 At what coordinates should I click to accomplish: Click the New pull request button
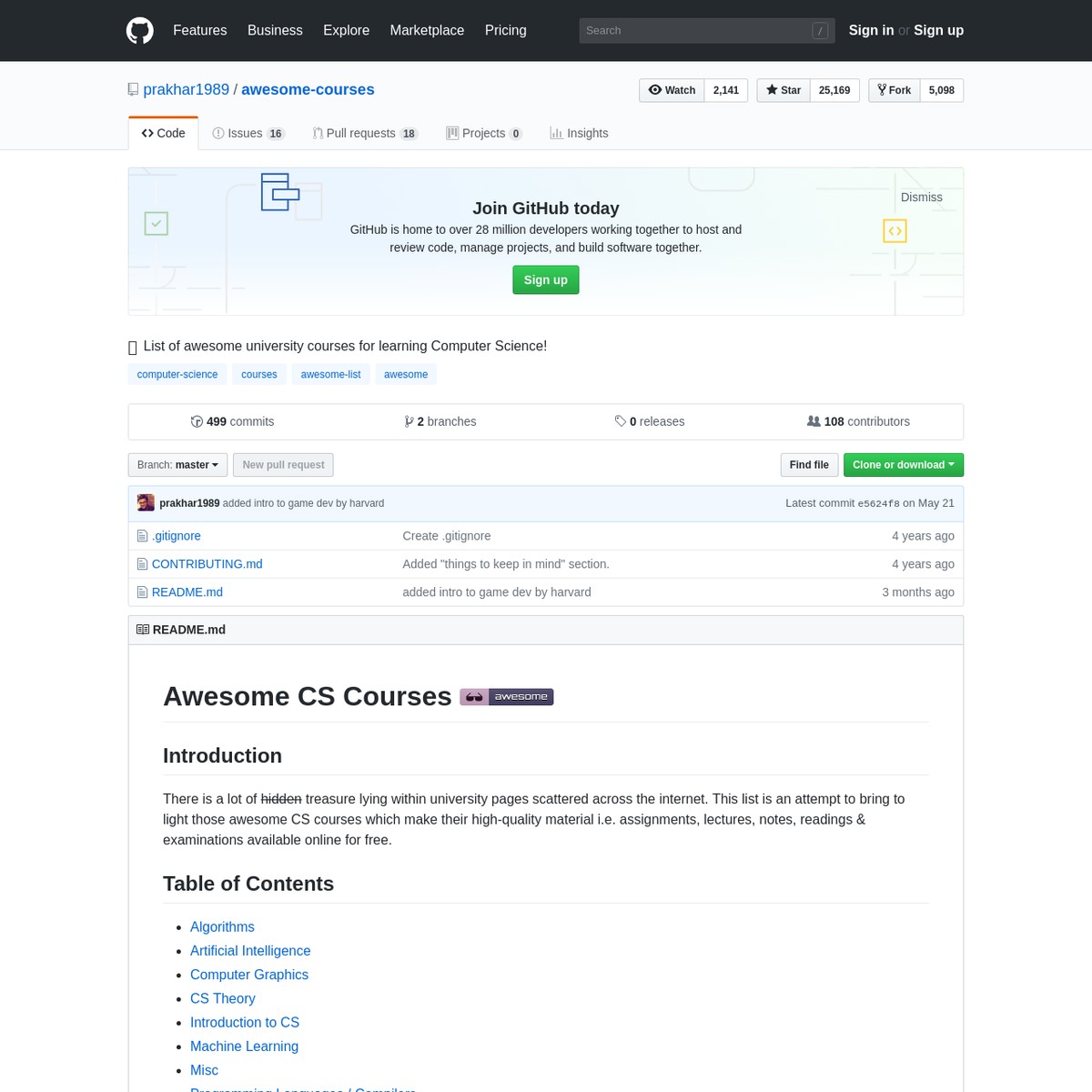click(x=283, y=465)
